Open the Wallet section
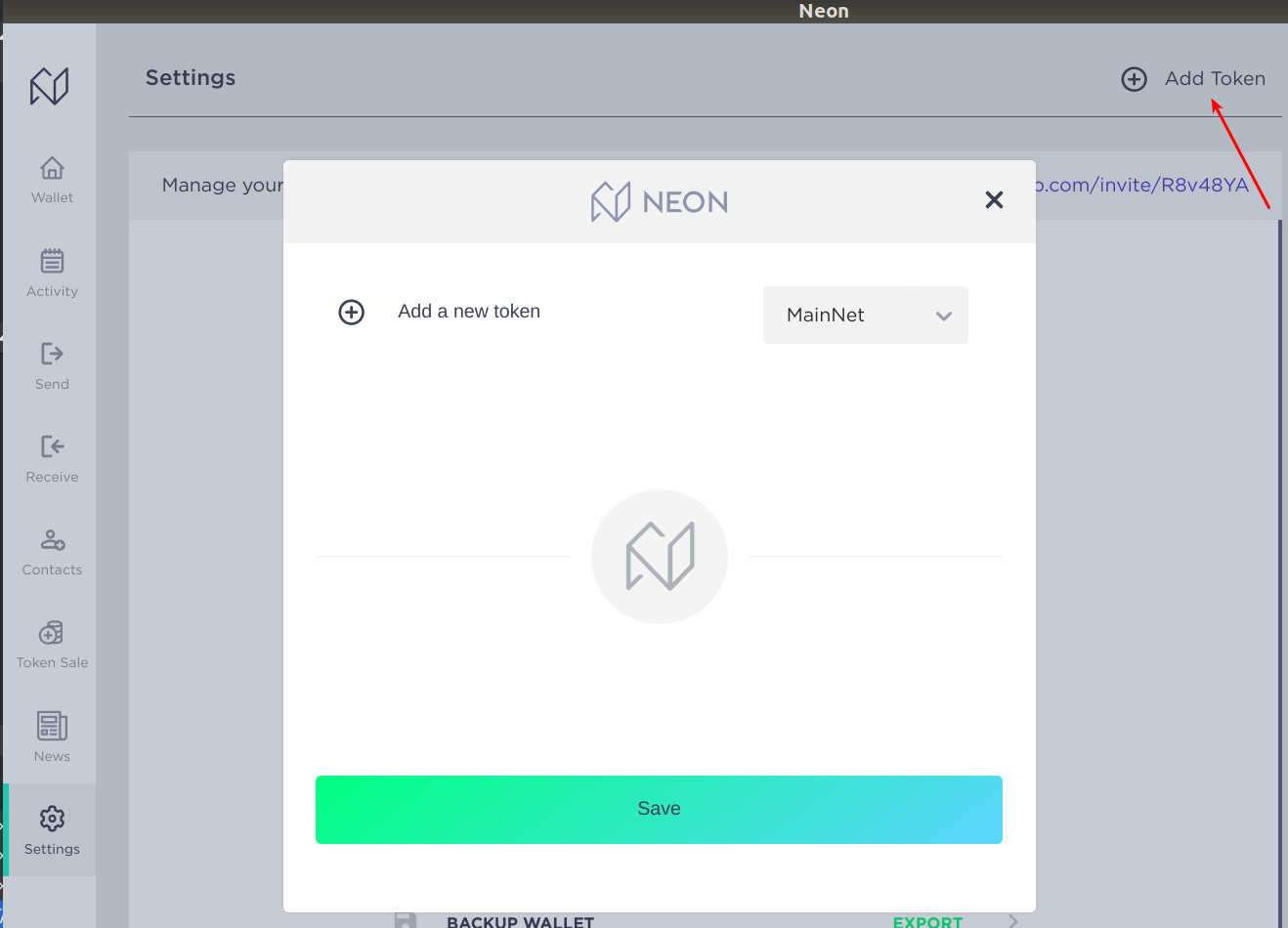 [52, 181]
